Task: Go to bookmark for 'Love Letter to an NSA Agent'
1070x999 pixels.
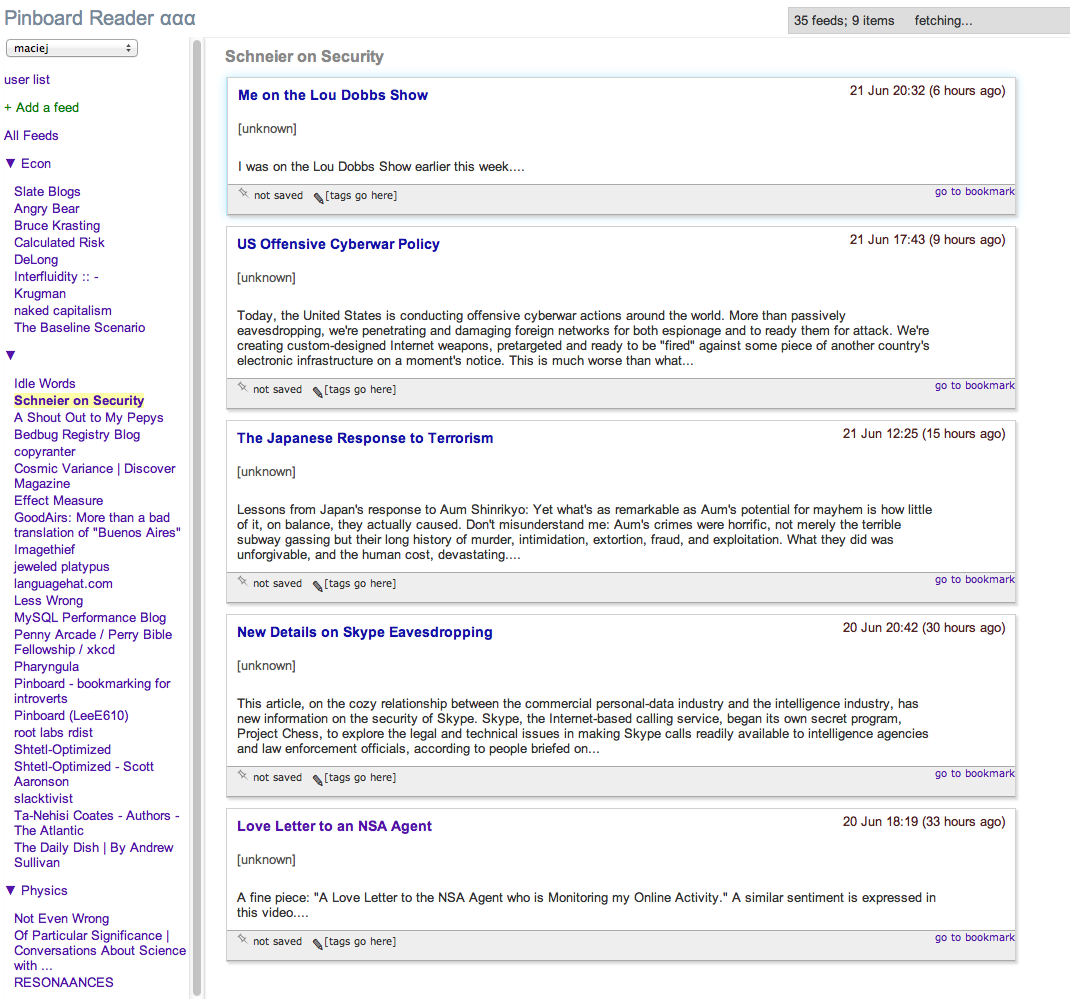Action: [974, 938]
